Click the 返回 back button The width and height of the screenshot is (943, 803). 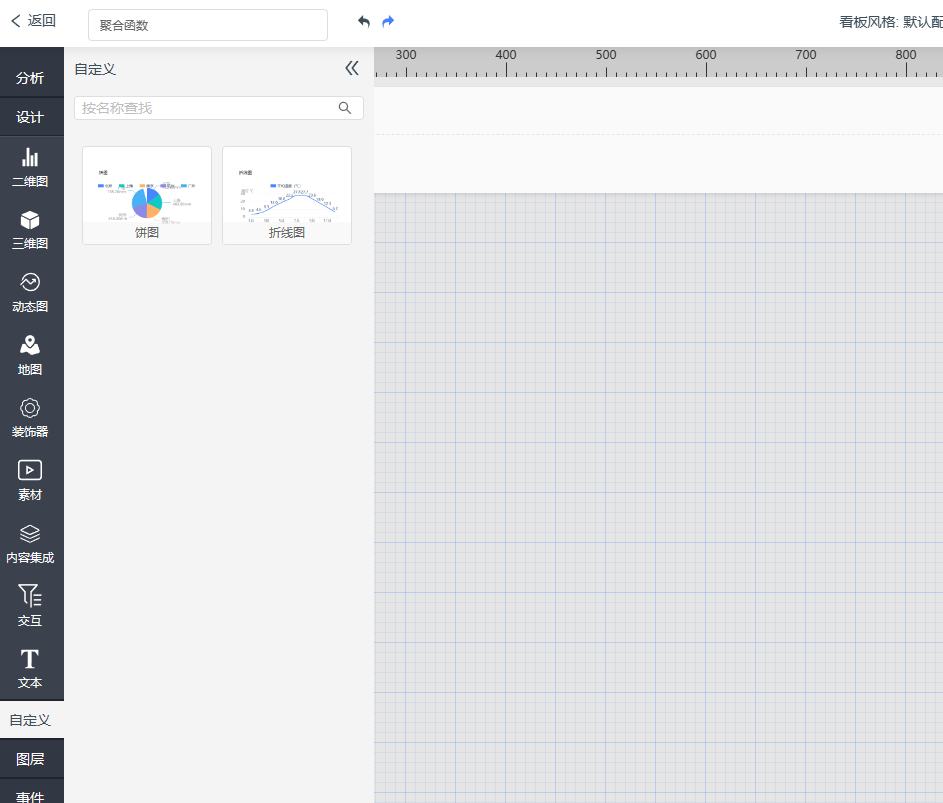33,20
